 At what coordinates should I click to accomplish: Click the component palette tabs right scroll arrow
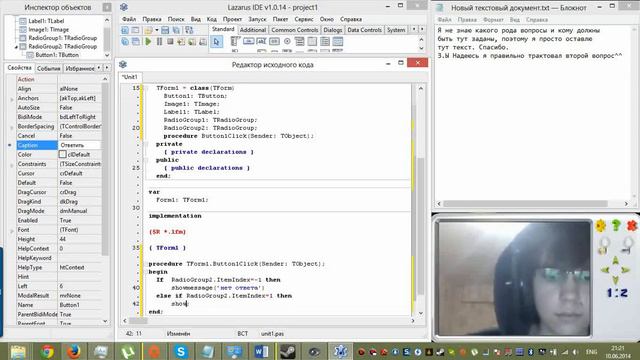(x=422, y=29)
